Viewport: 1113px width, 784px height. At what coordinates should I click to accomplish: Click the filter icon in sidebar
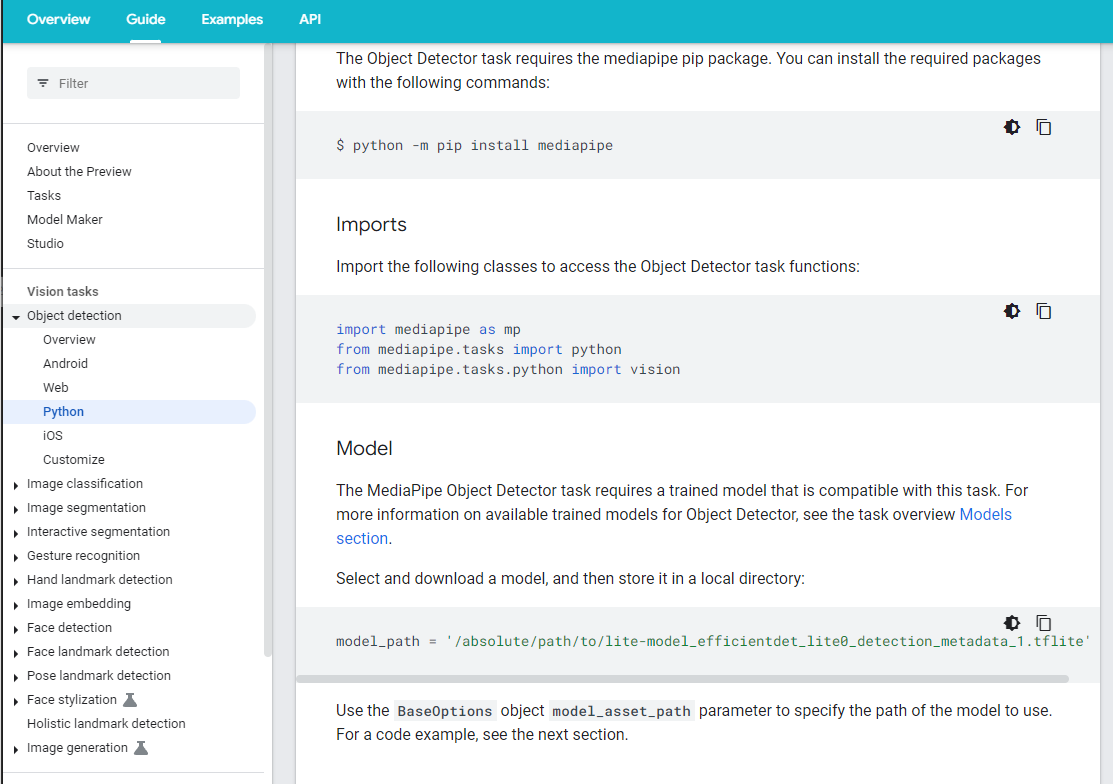(43, 83)
